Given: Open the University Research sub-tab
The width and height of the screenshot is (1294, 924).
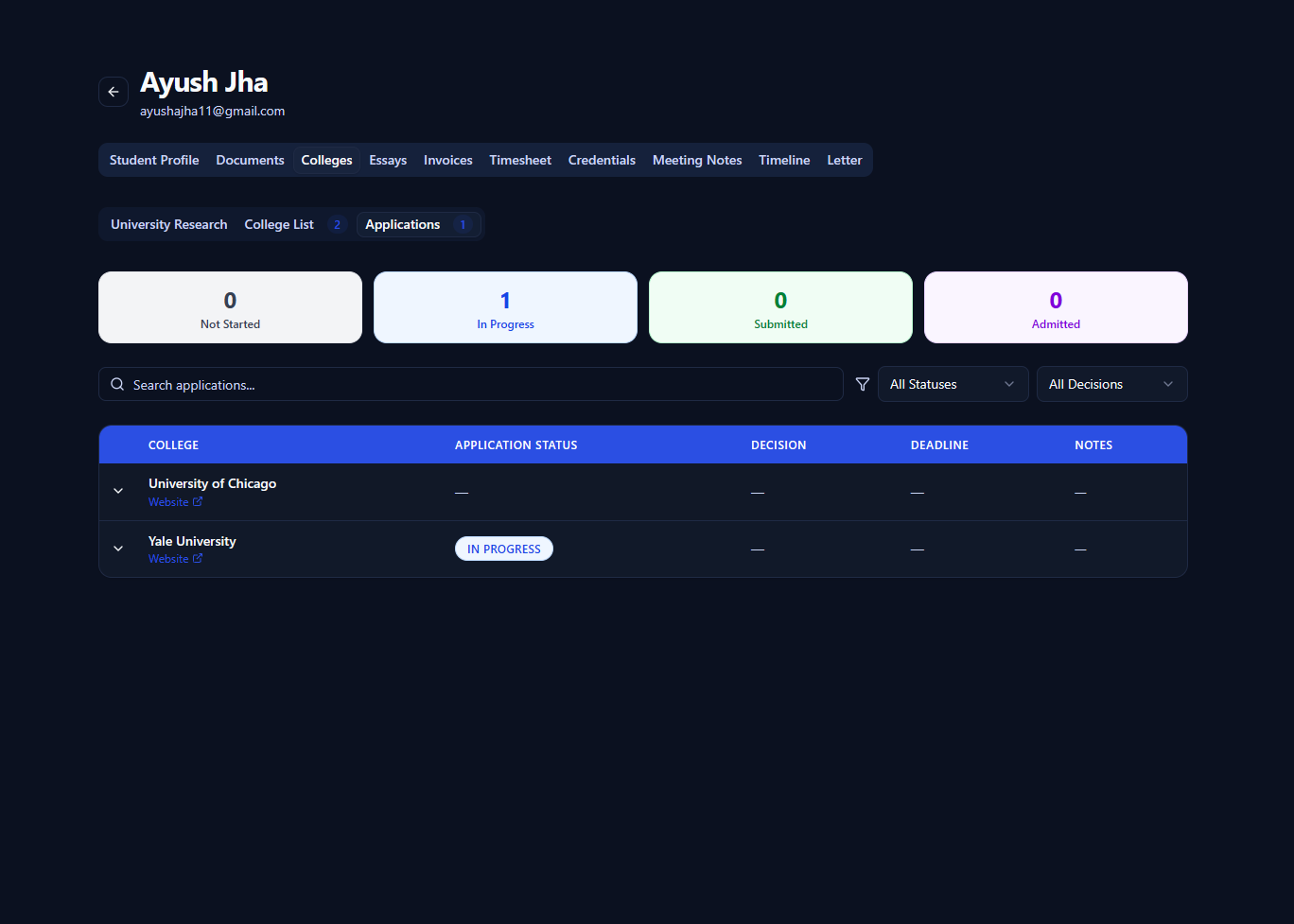Looking at the screenshot, I should click(x=168, y=224).
